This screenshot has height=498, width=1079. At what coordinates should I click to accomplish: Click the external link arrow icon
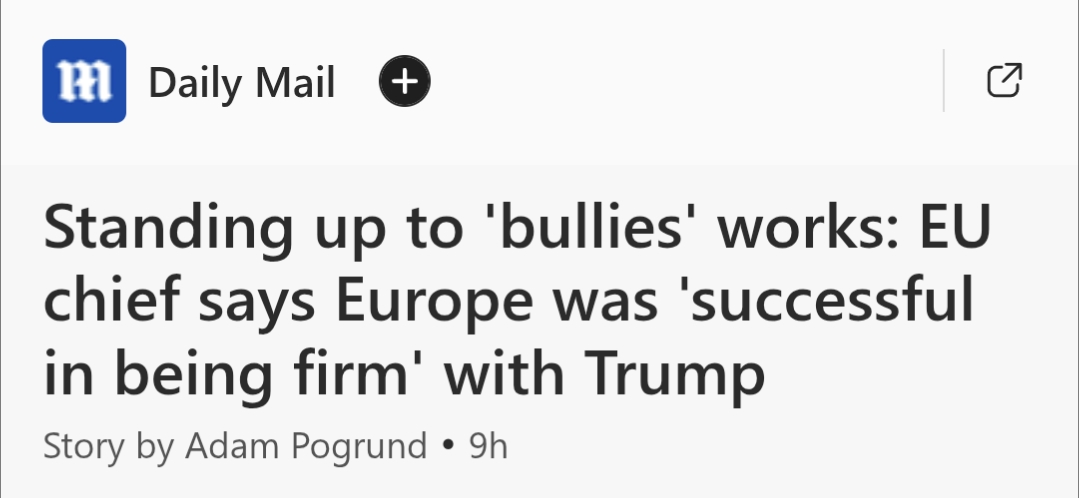pos(1004,81)
